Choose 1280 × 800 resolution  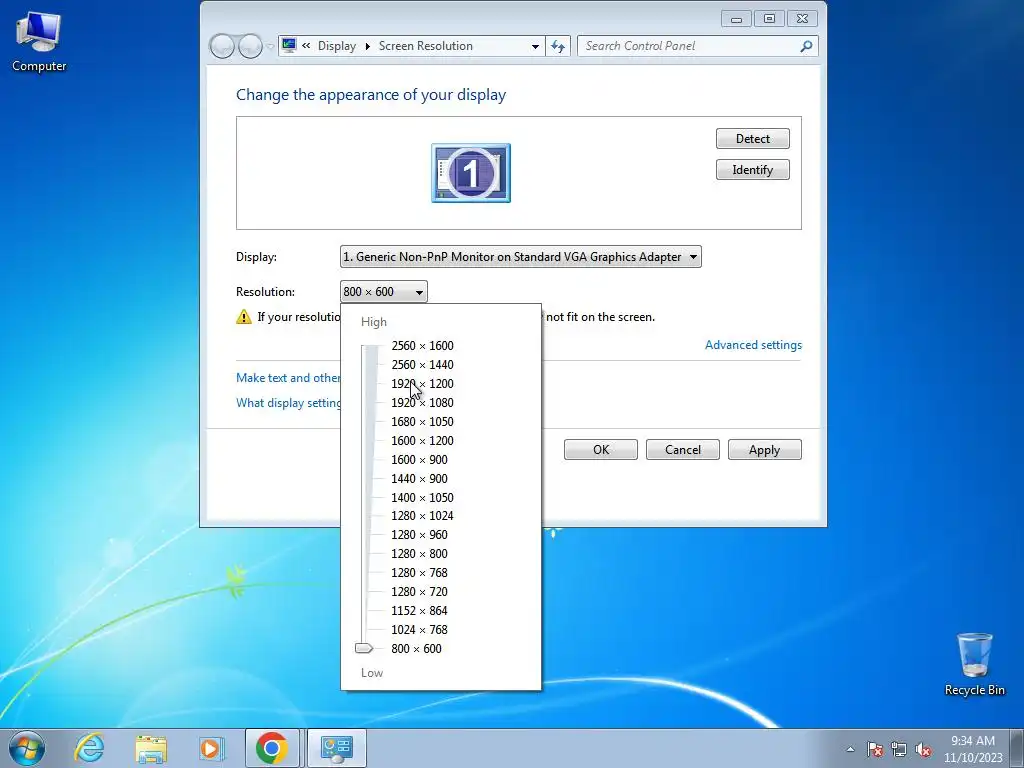(419, 553)
